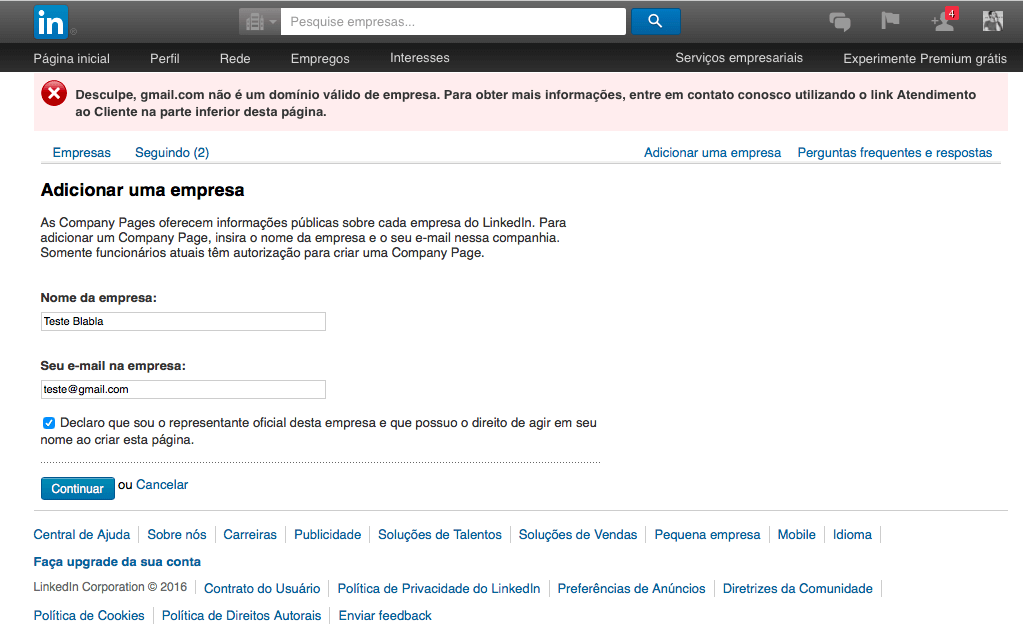Viewport: 1023px width, 639px height.
Task: Click the Nome da empresa field
Action: pos(183,321)
